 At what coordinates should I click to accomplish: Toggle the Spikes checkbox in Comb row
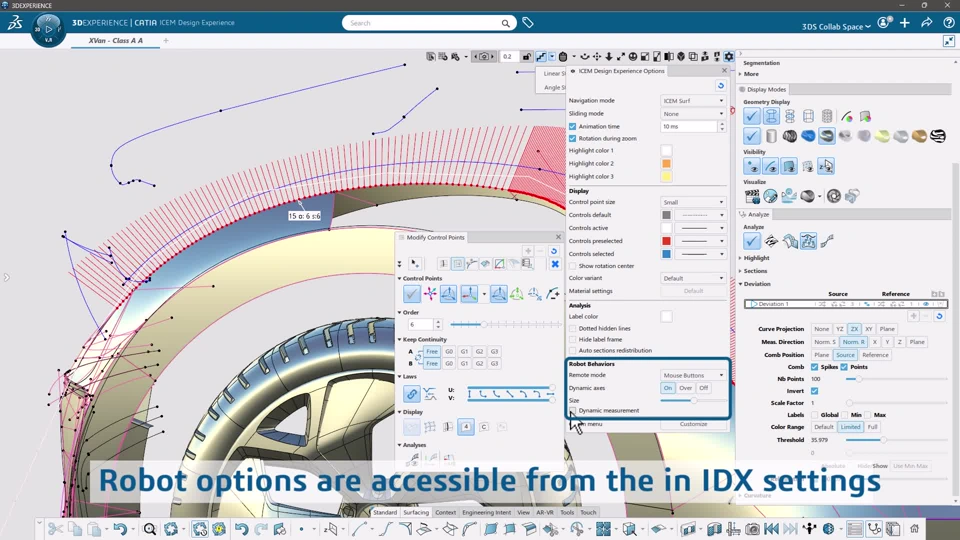click(x=814, y=367)
